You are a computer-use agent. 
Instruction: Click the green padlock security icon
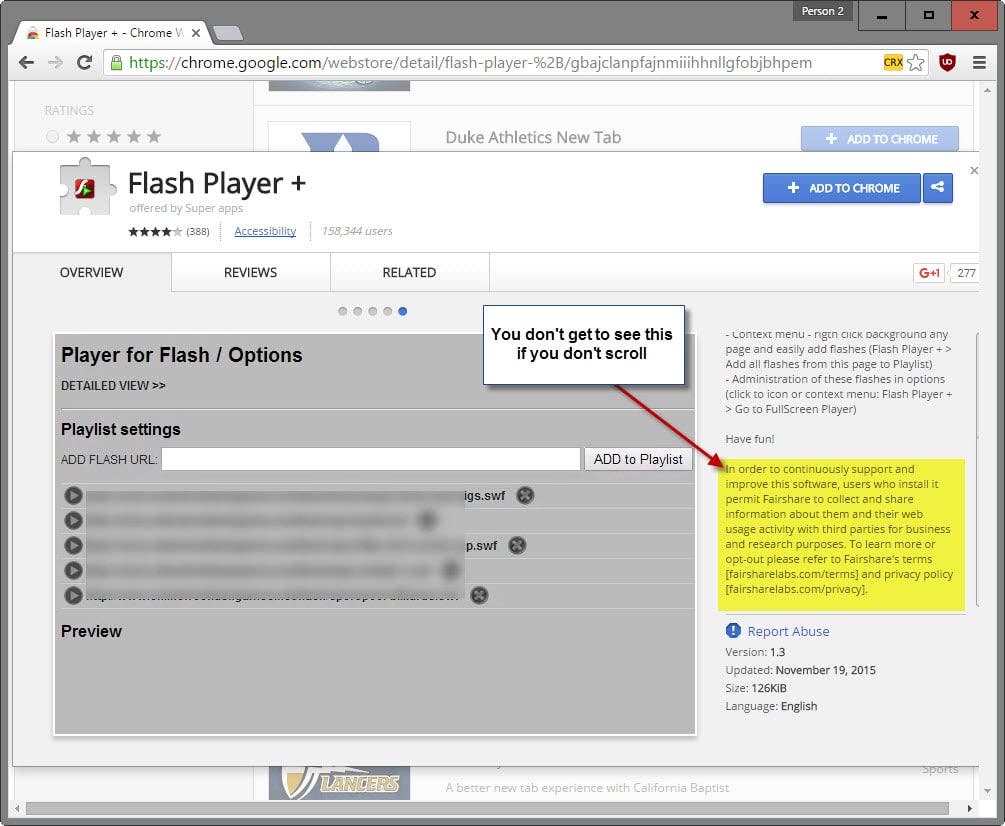116,62
